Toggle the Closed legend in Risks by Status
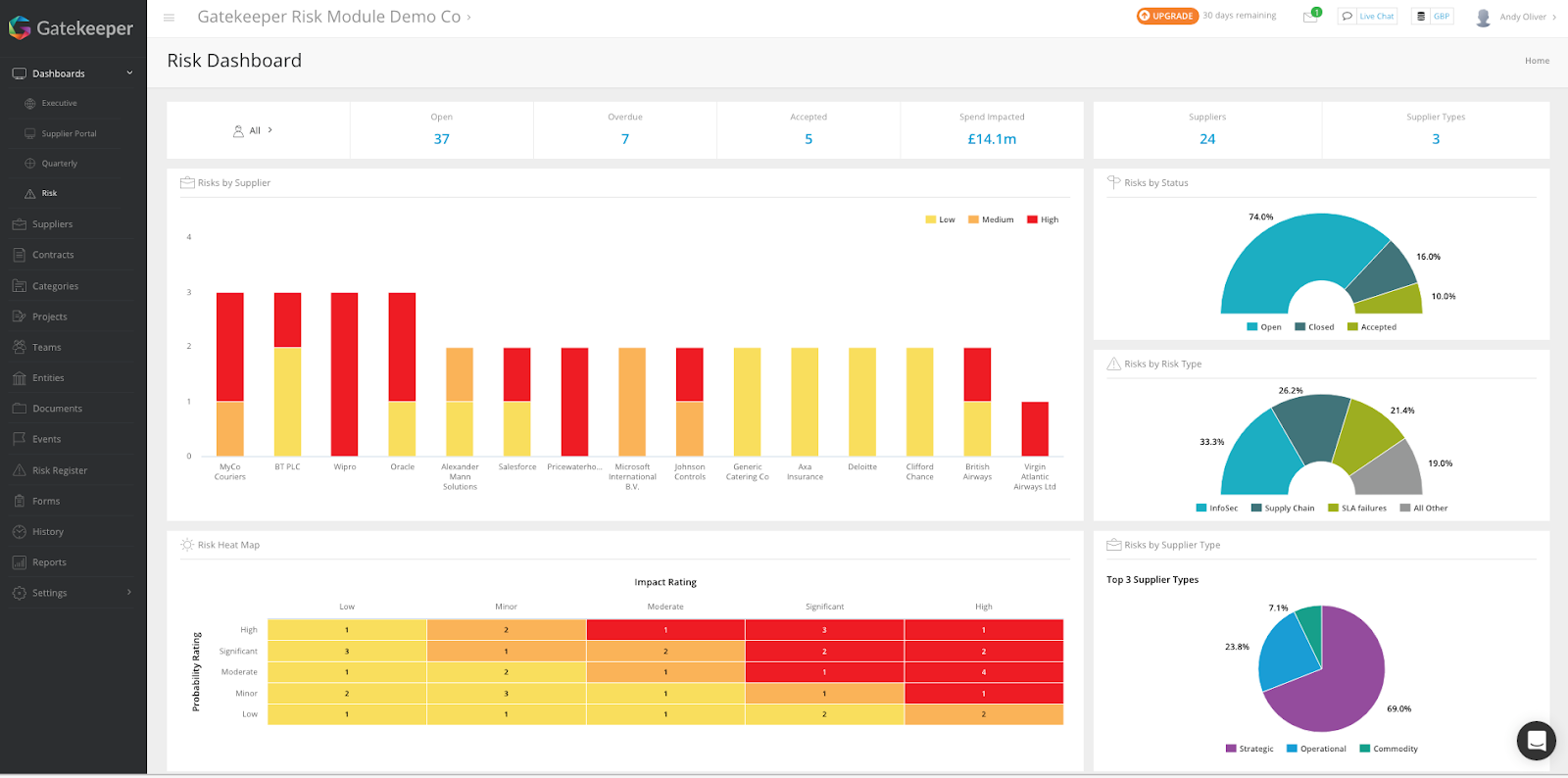The height and width of the screenshot is (778, 1568). coord(1314,327)
